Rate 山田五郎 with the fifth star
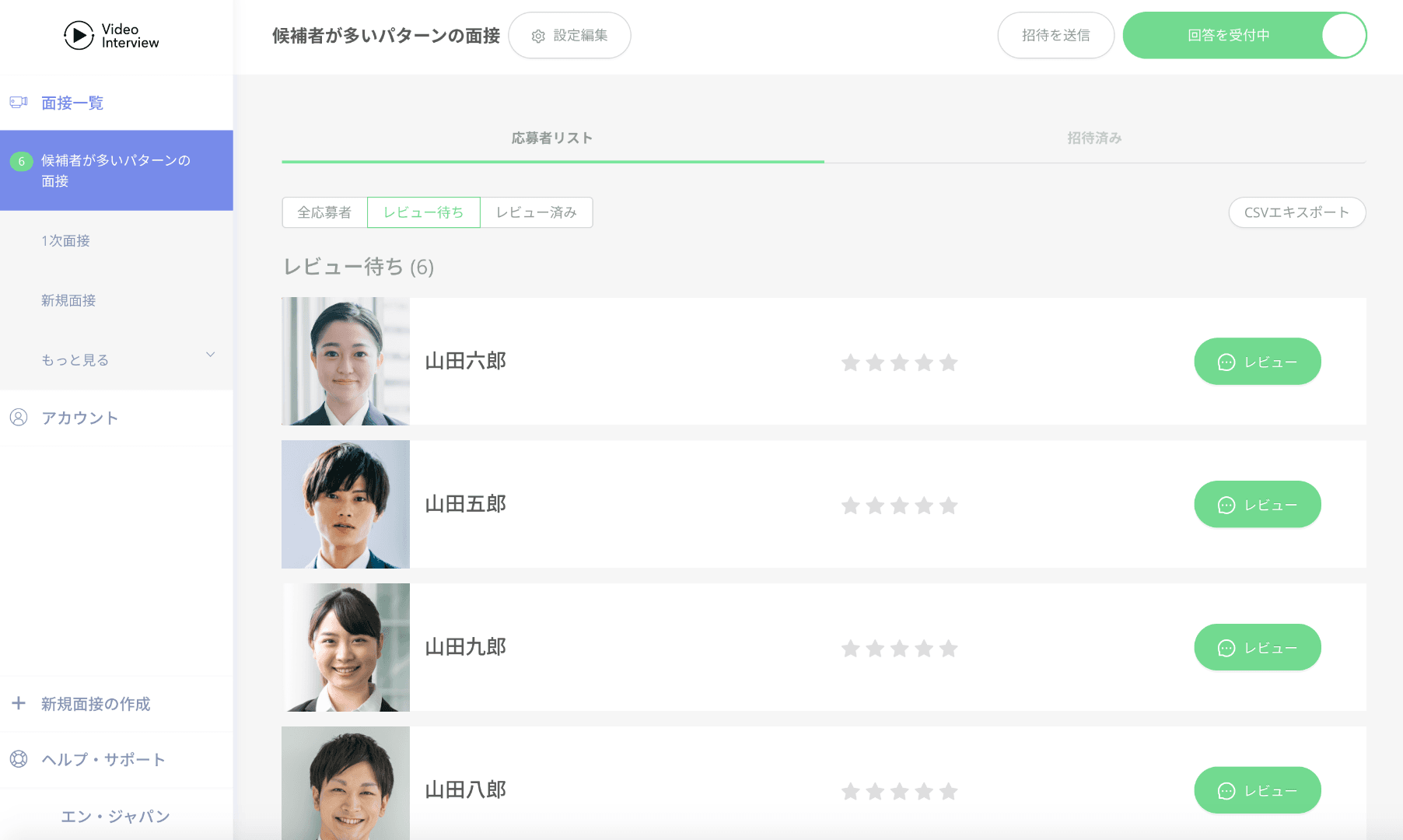 click(x=948, y=506)
